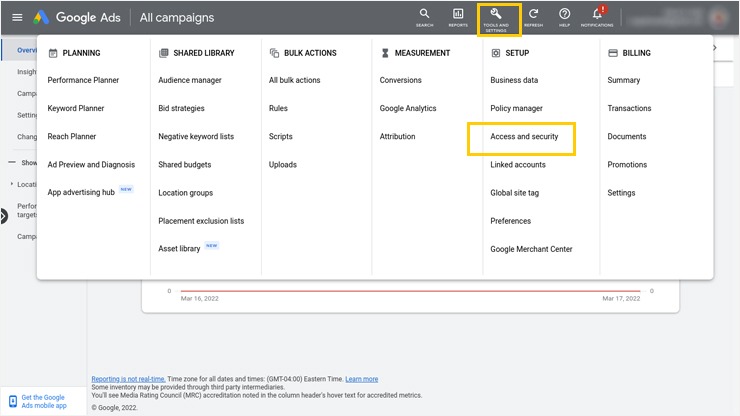Open Bid strategies
Viewport: 740px width, 416px height.
[x=181, y=108]
